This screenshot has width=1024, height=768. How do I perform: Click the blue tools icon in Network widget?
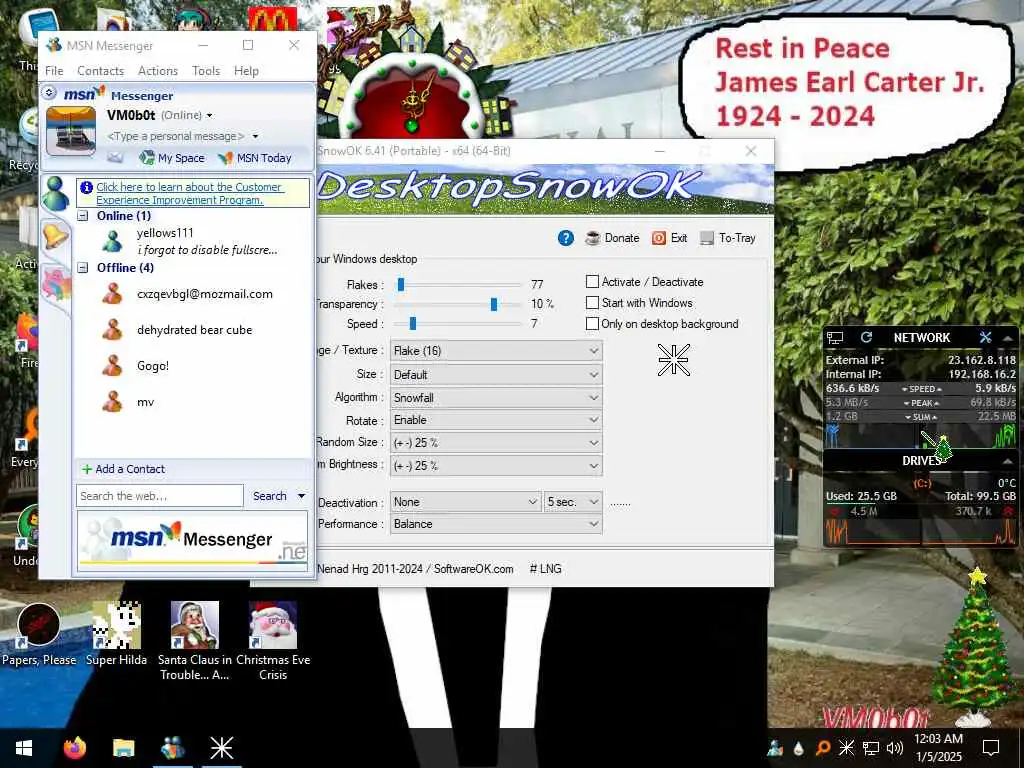pos(985,337)
